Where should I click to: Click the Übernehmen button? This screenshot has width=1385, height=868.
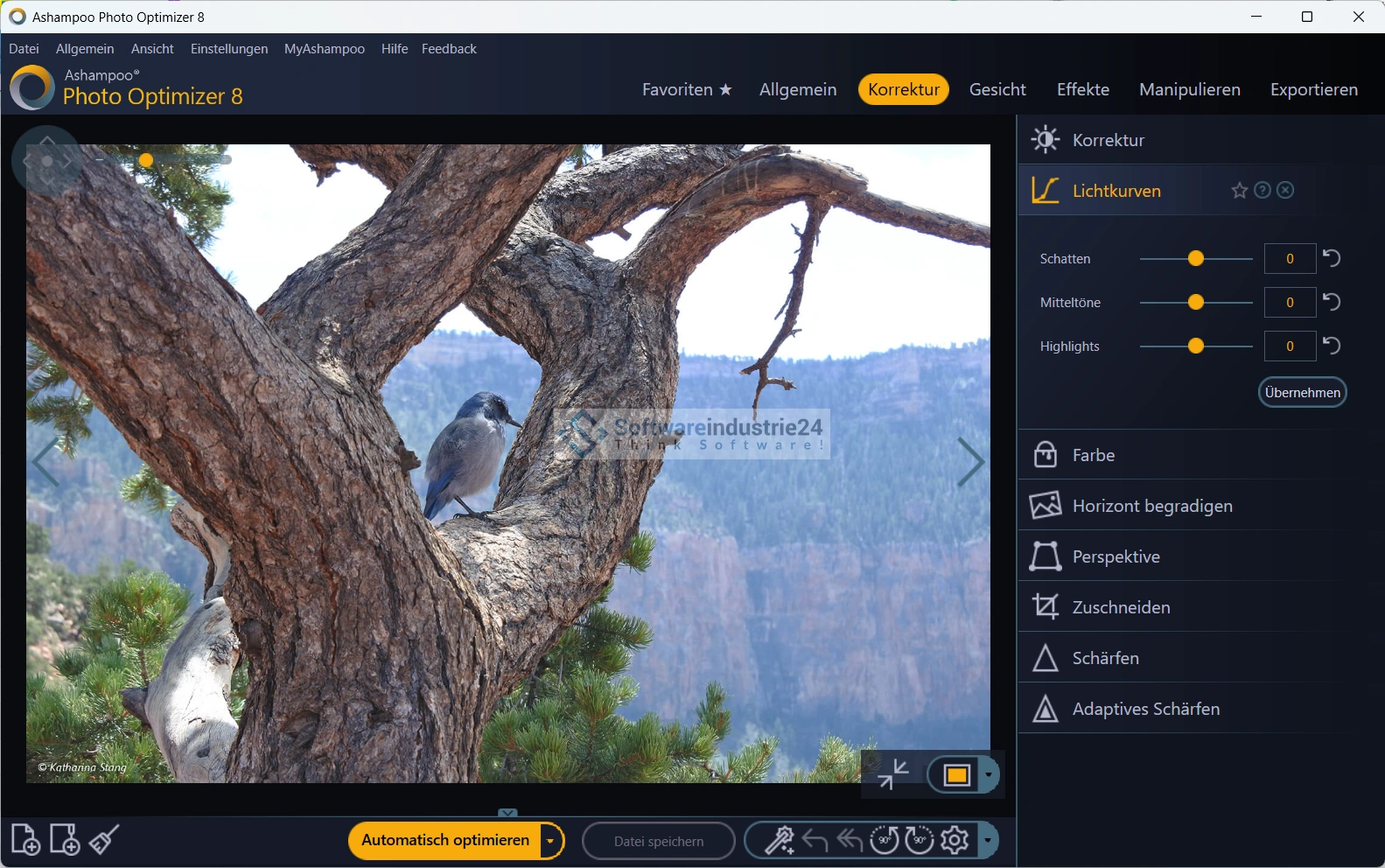1302,392
